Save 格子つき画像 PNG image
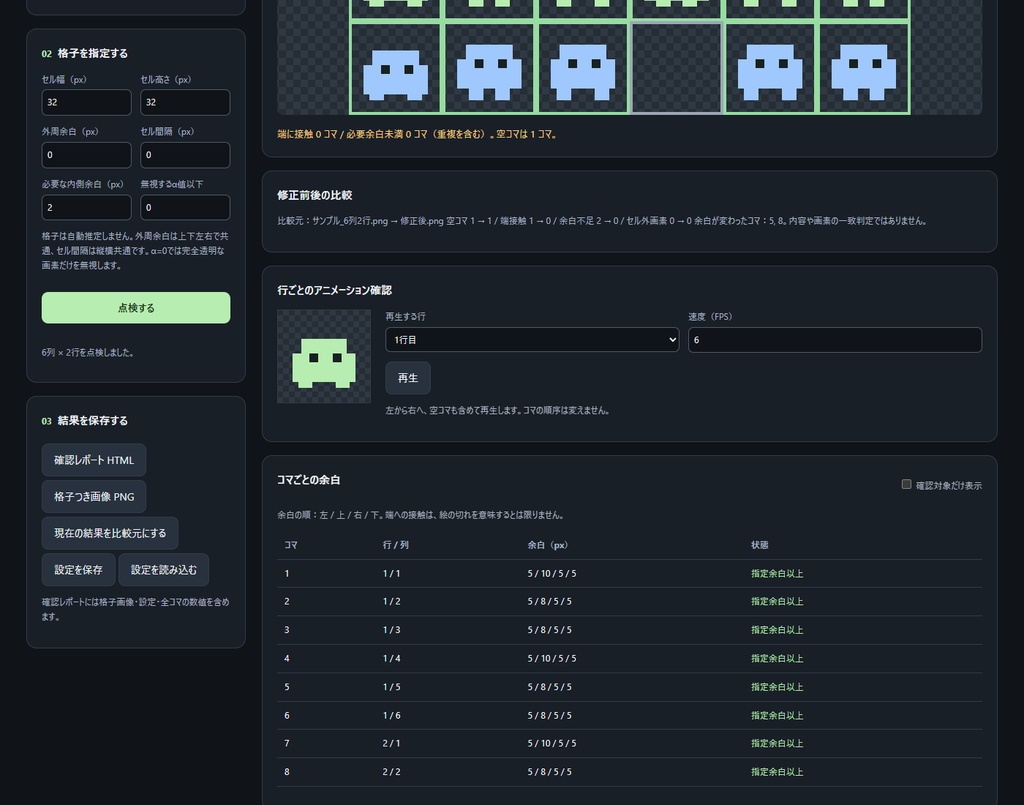1024x805 pixels. tap(94, 497)
